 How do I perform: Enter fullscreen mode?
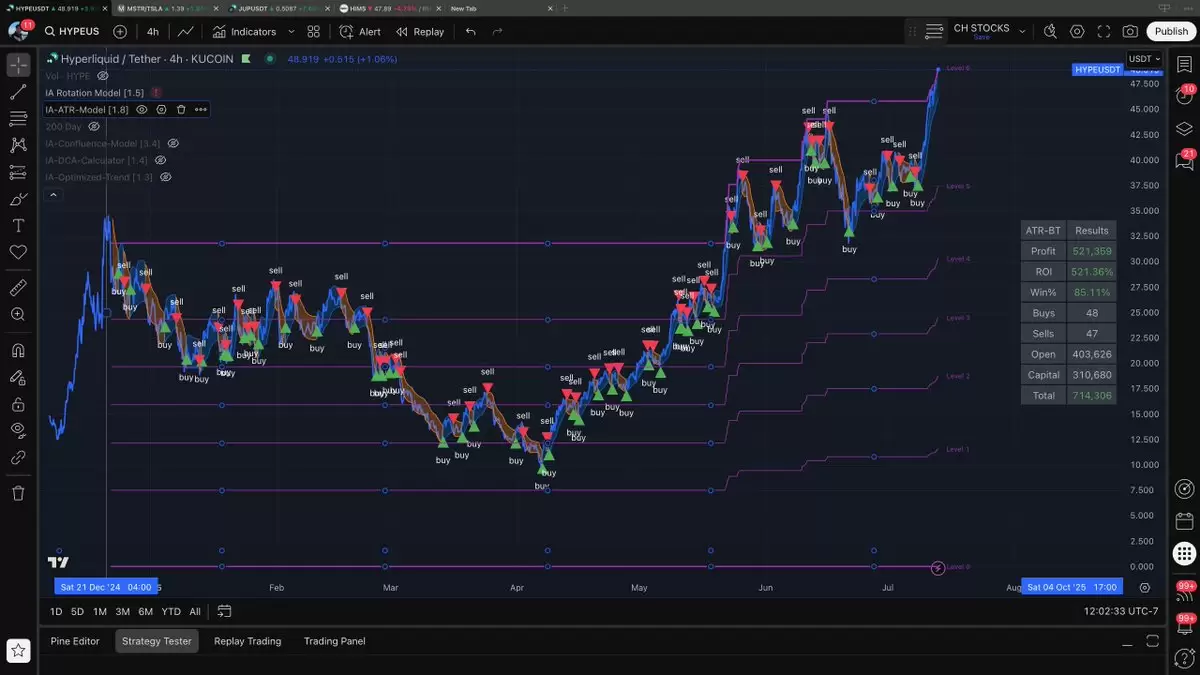coord(1104,31)
